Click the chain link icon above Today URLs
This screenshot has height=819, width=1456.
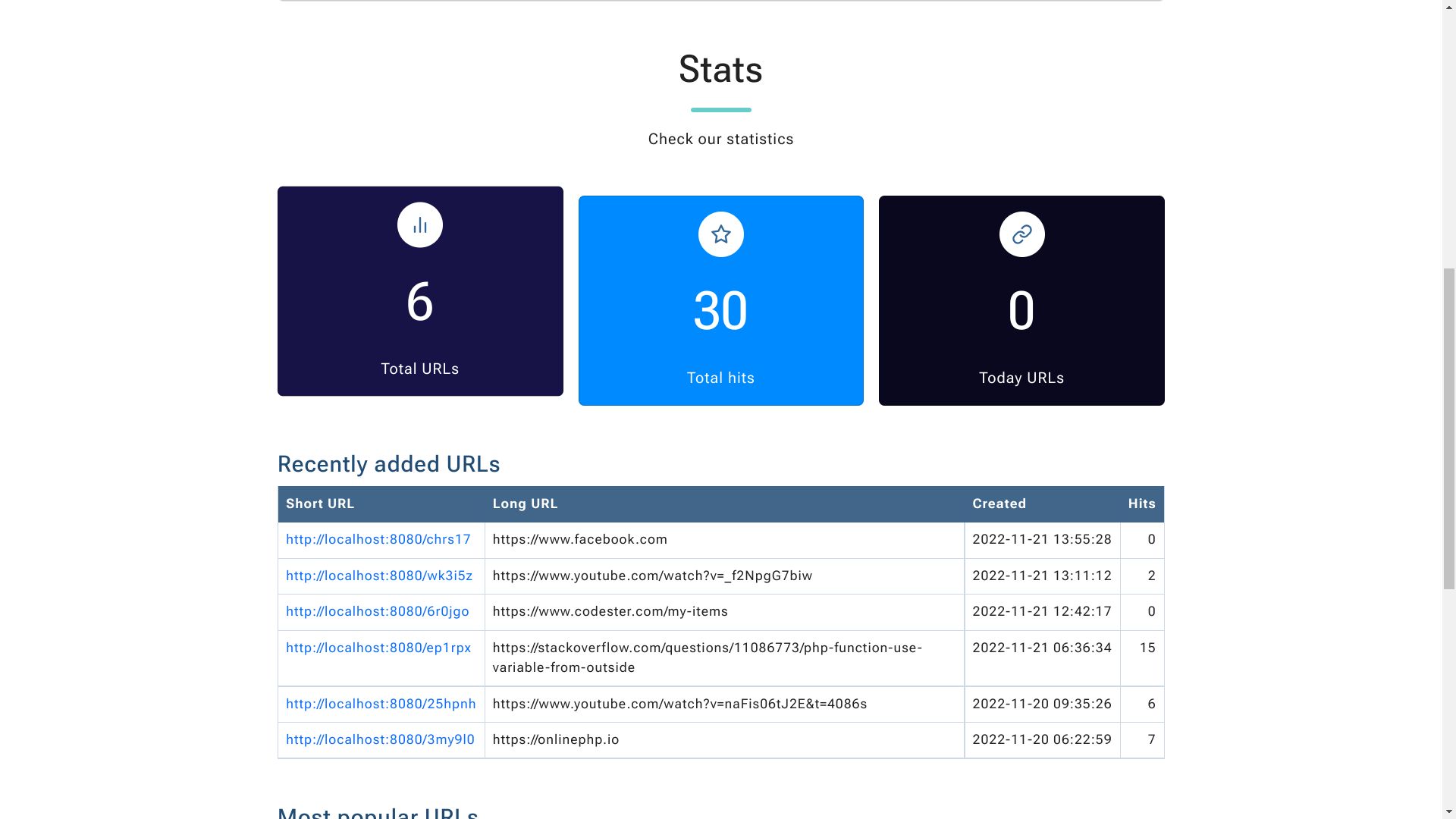[1021, 234]
